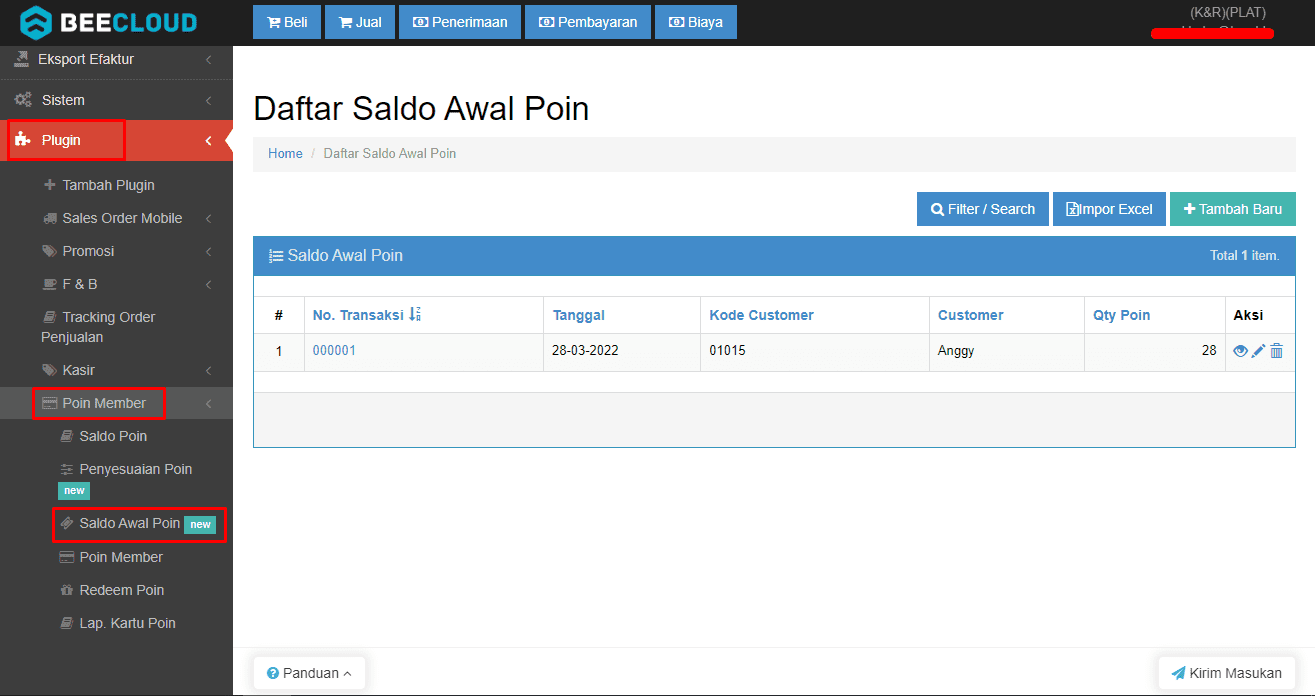Open the Filter / Search button

tap(983, 209)
